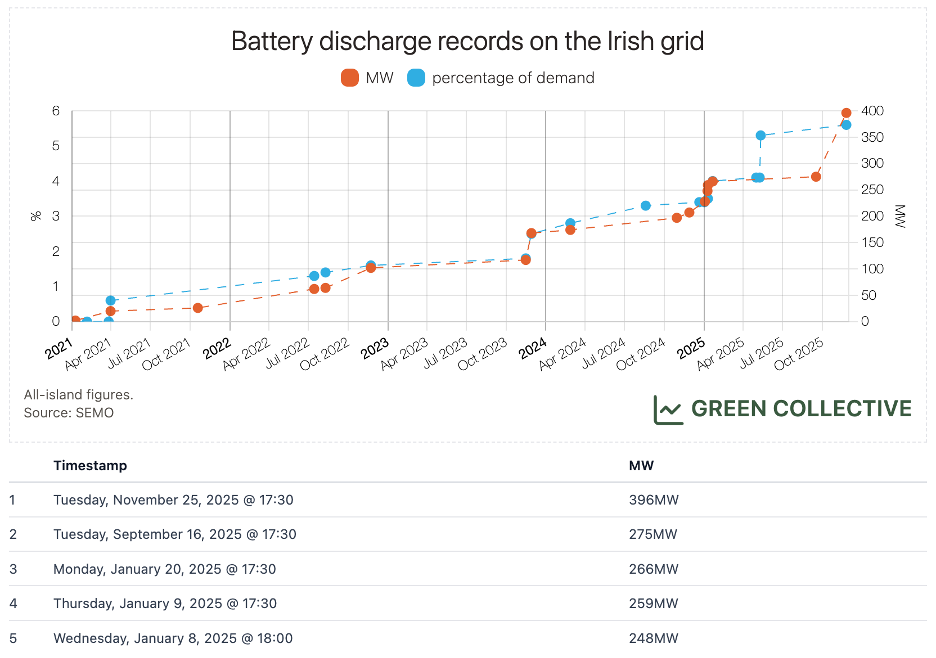Toggle the orange MW legend swatch
Image resolution: width=936 pixels, height=658 pixels.
[350, 78]
